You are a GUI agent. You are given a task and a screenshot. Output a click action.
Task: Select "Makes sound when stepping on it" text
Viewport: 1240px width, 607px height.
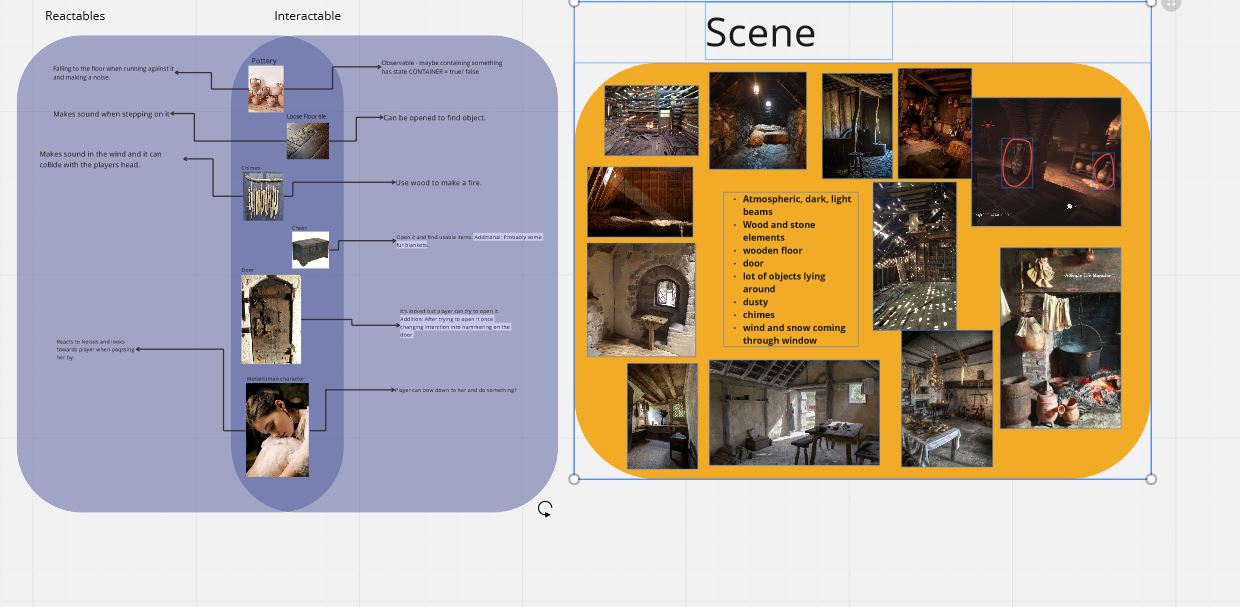tap(111, 114)
